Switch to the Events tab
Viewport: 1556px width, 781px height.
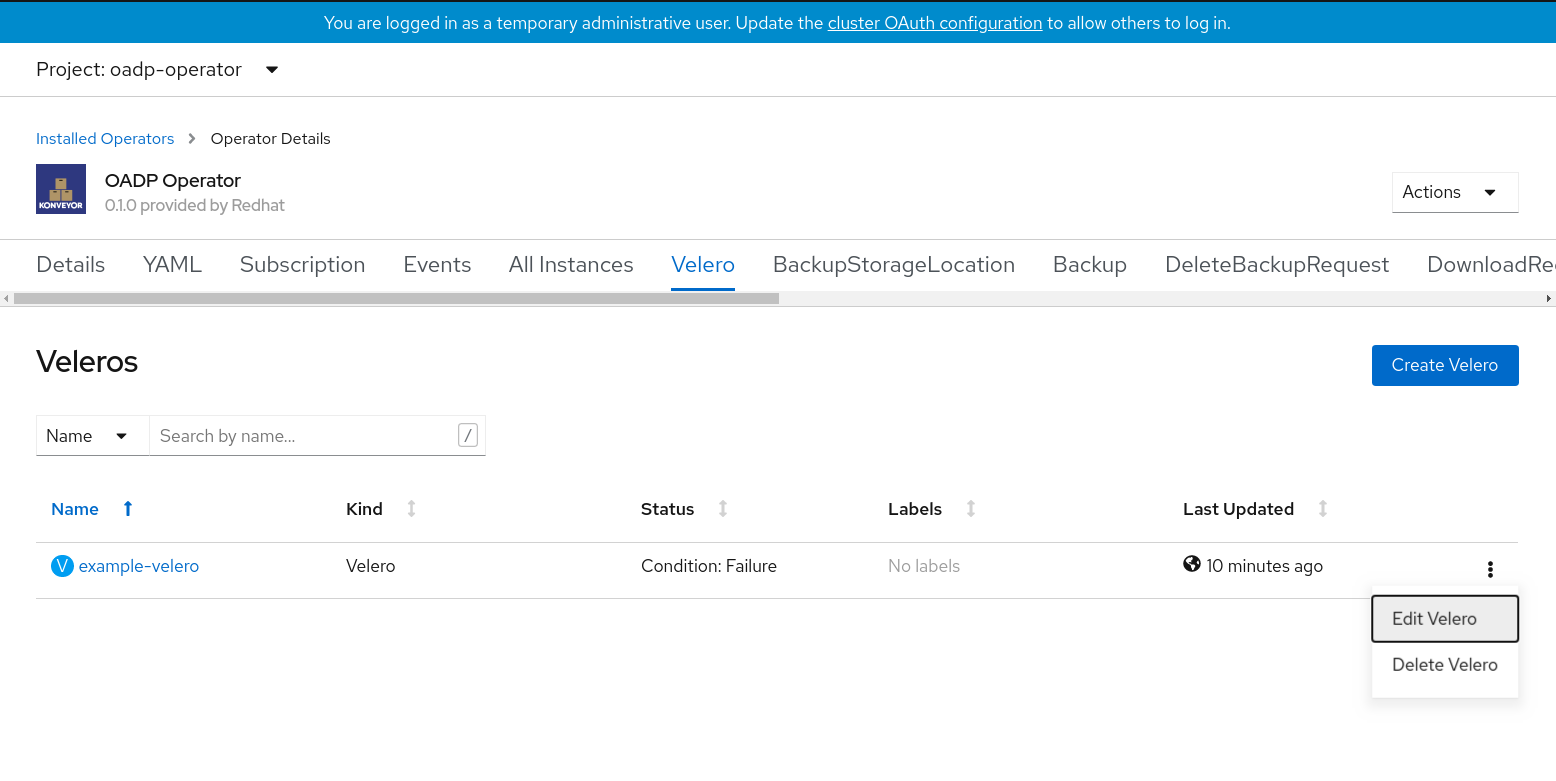tap(437, 264)
